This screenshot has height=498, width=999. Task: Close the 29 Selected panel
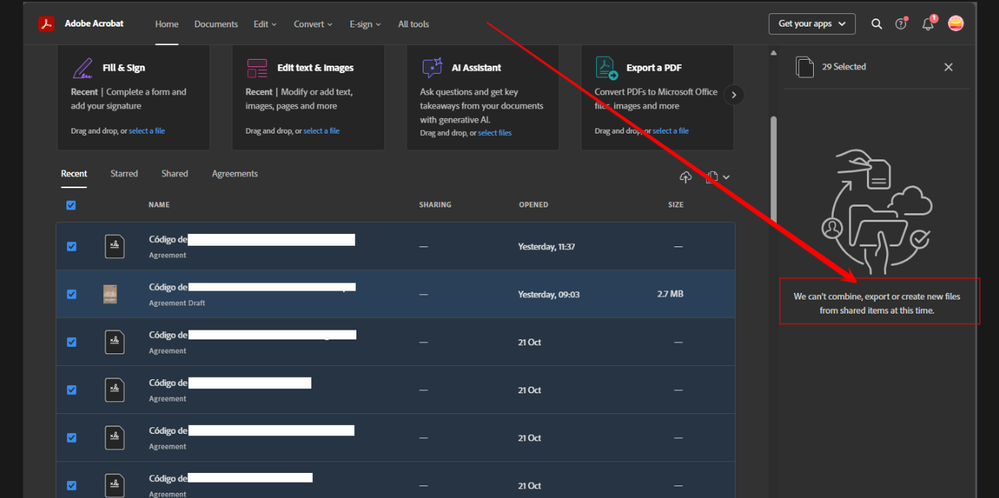[949, 67]
